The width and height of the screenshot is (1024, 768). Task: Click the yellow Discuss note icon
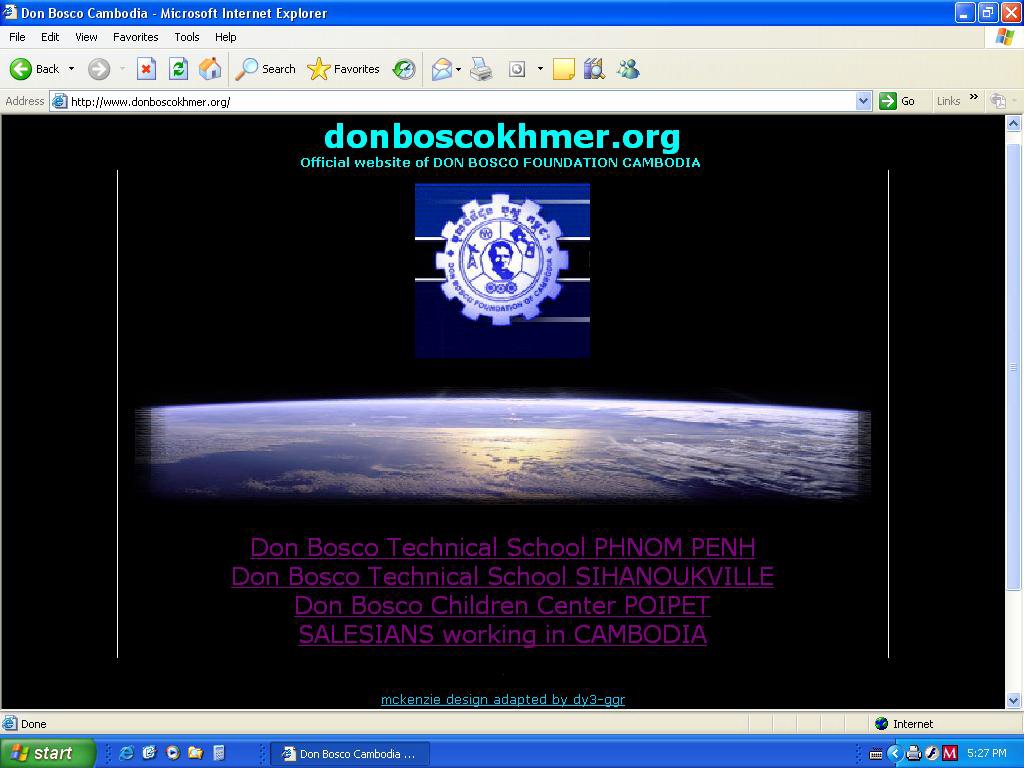[x=564, y=69]
